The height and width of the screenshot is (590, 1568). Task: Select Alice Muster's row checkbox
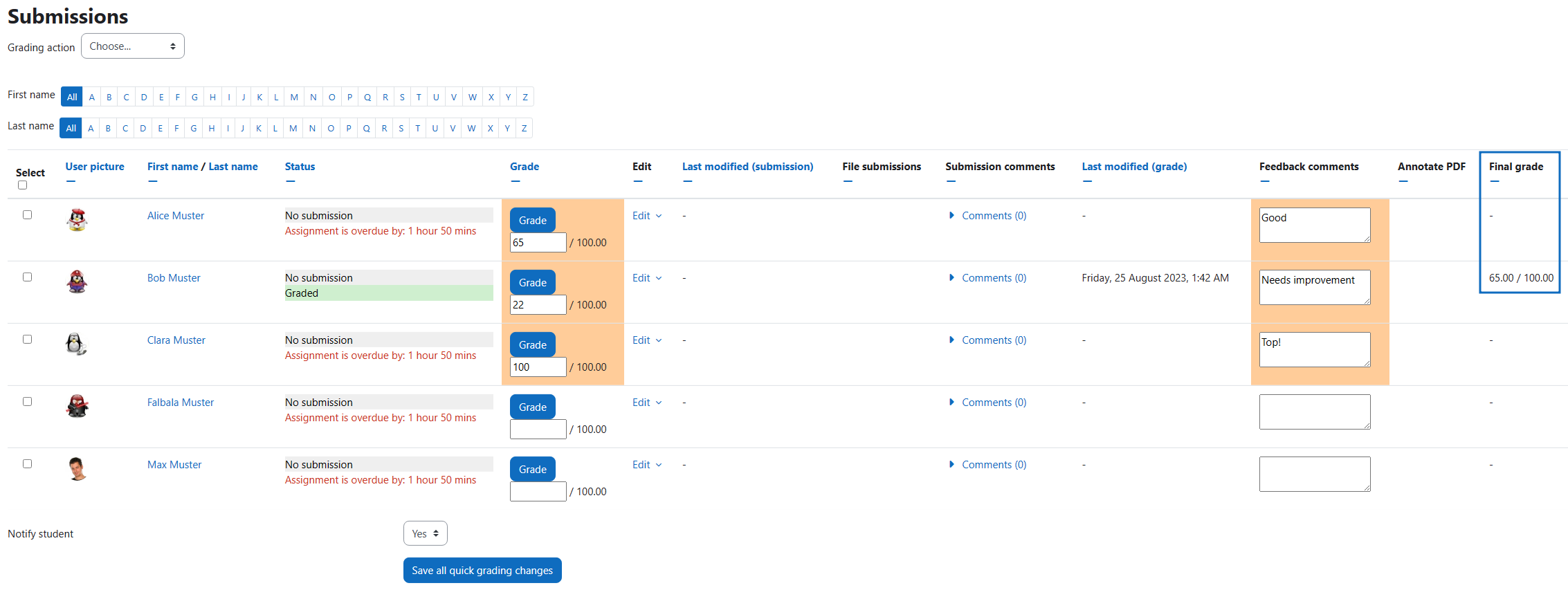pos(27,214)
